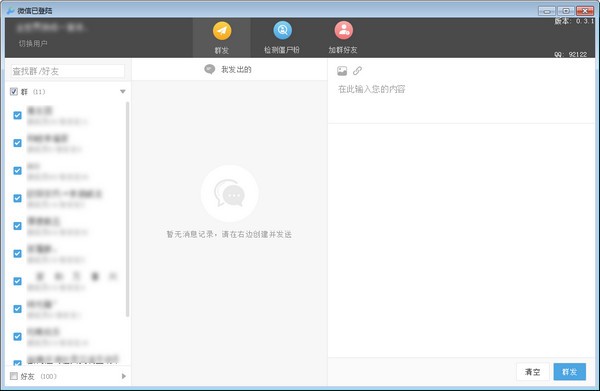The image size is (600, 391).
Task: Expand the 好友 section arrow
Action: coord(124,376)
